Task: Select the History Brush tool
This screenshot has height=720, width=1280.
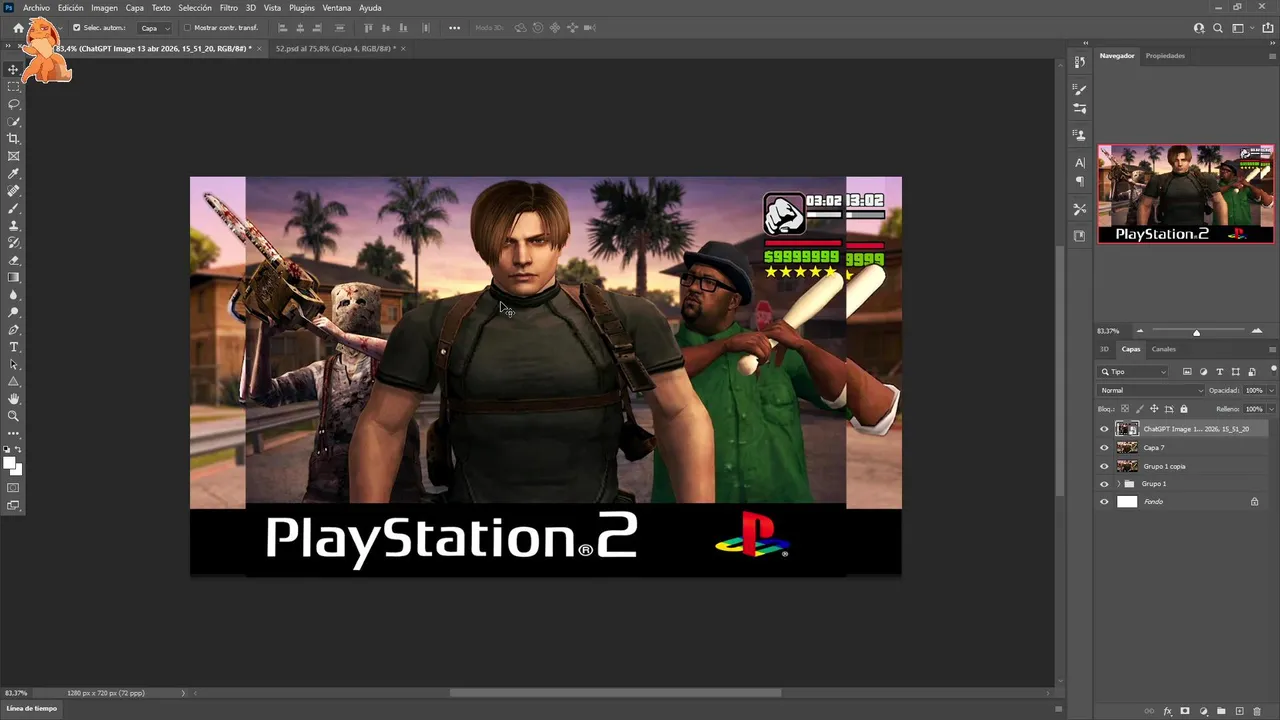Action: (x=13, y=243)
